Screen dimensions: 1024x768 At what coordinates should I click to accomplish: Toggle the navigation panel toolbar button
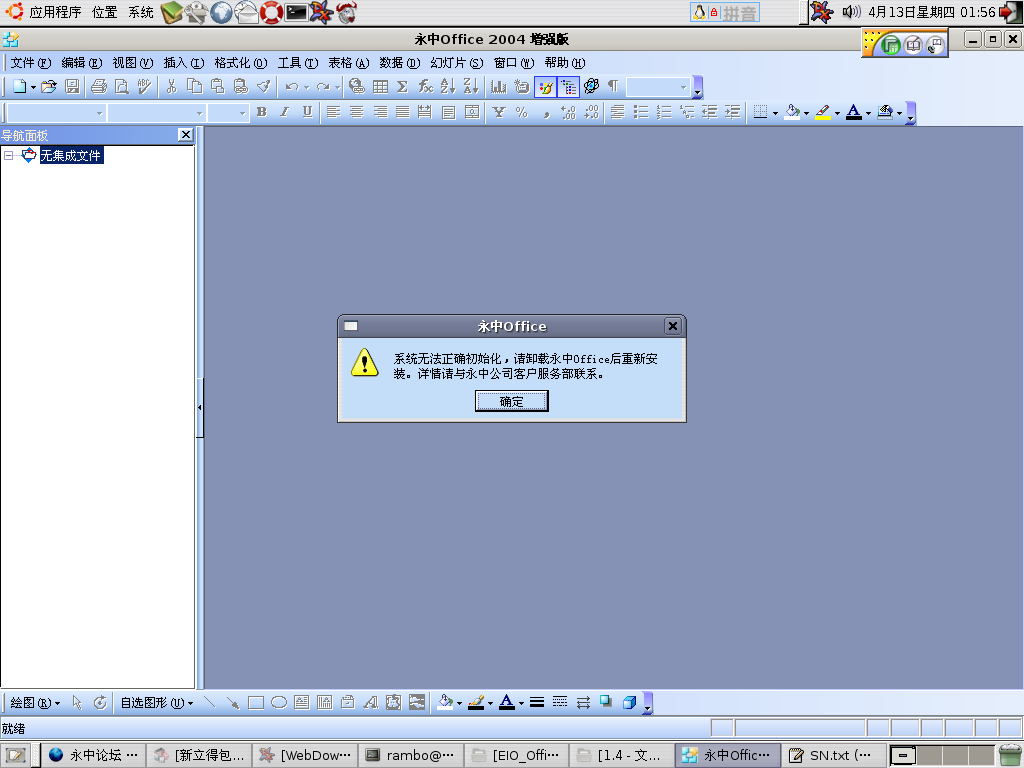point(569,86)
